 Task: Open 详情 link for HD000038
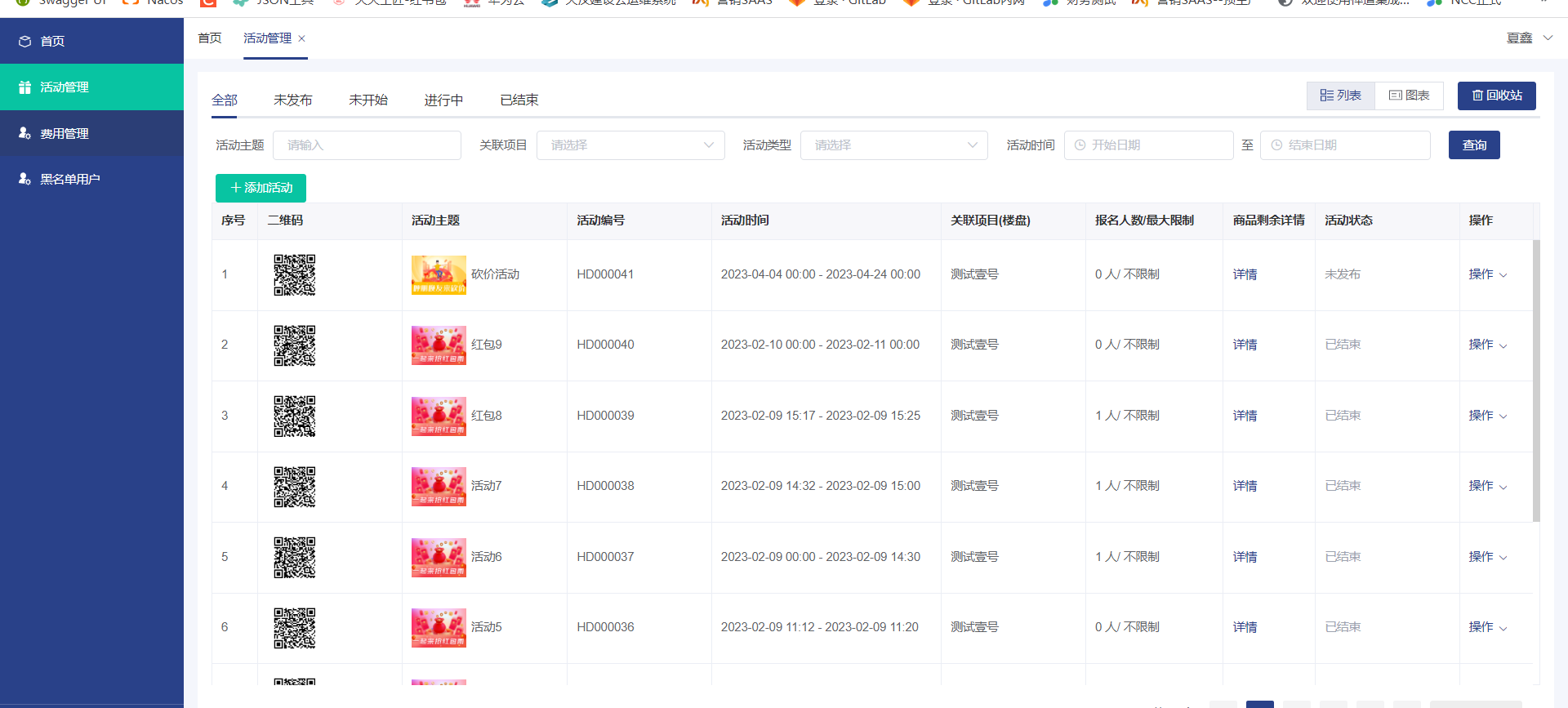tap(1245, 486)
